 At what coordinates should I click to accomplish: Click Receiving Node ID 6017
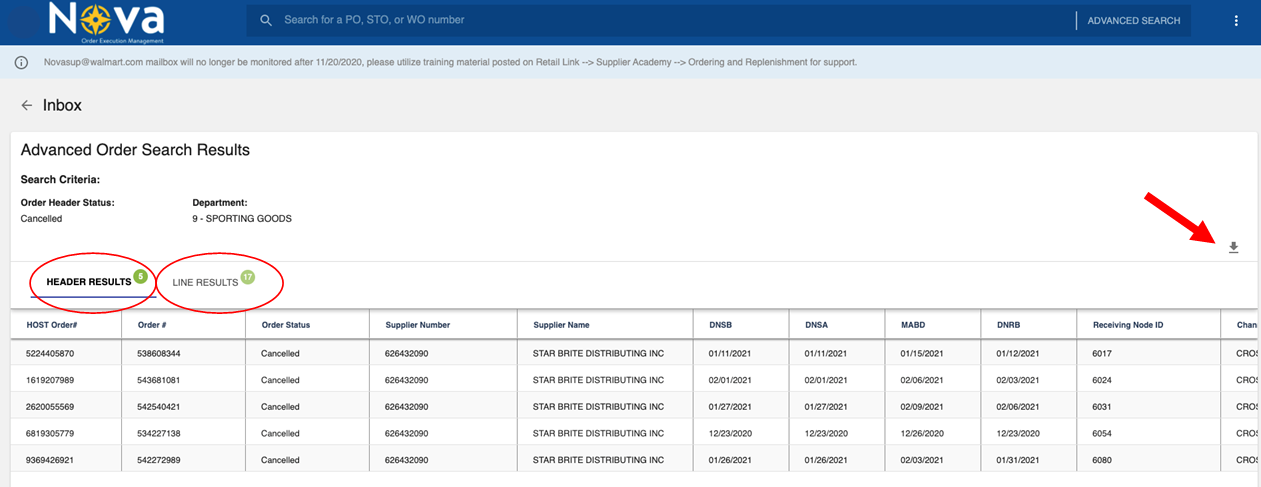[x=1103, y=354]
